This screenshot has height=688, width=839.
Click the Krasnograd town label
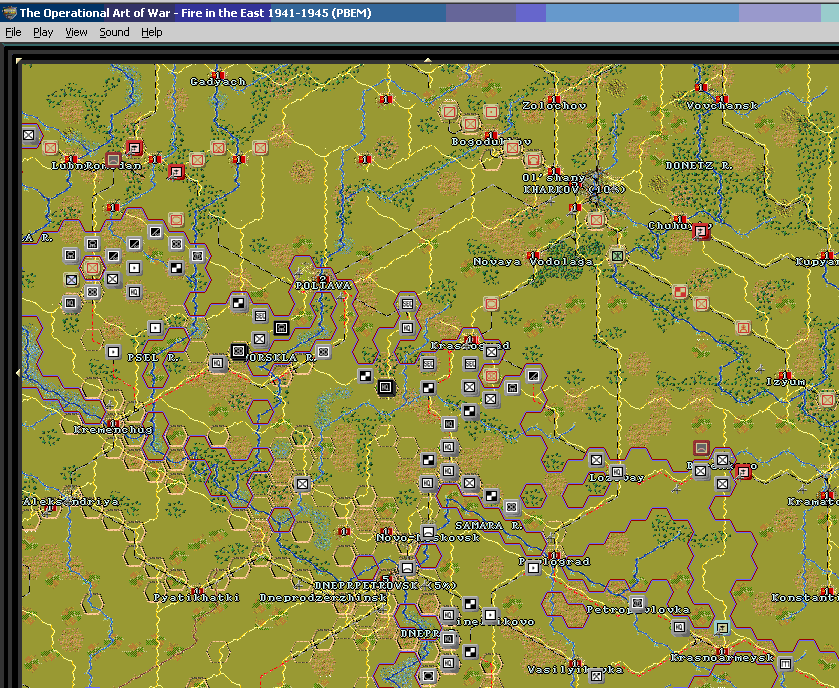470,346
